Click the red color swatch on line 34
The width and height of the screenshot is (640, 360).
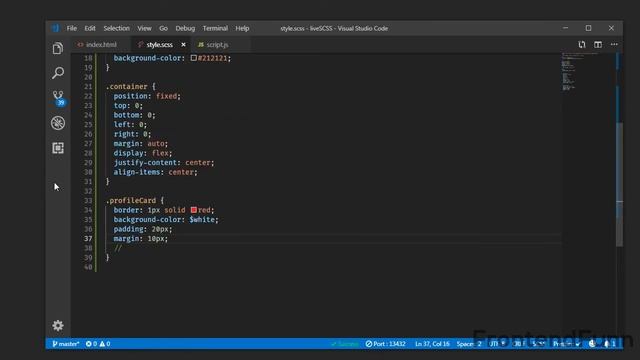pyautogui.click(x=193, y=210)
